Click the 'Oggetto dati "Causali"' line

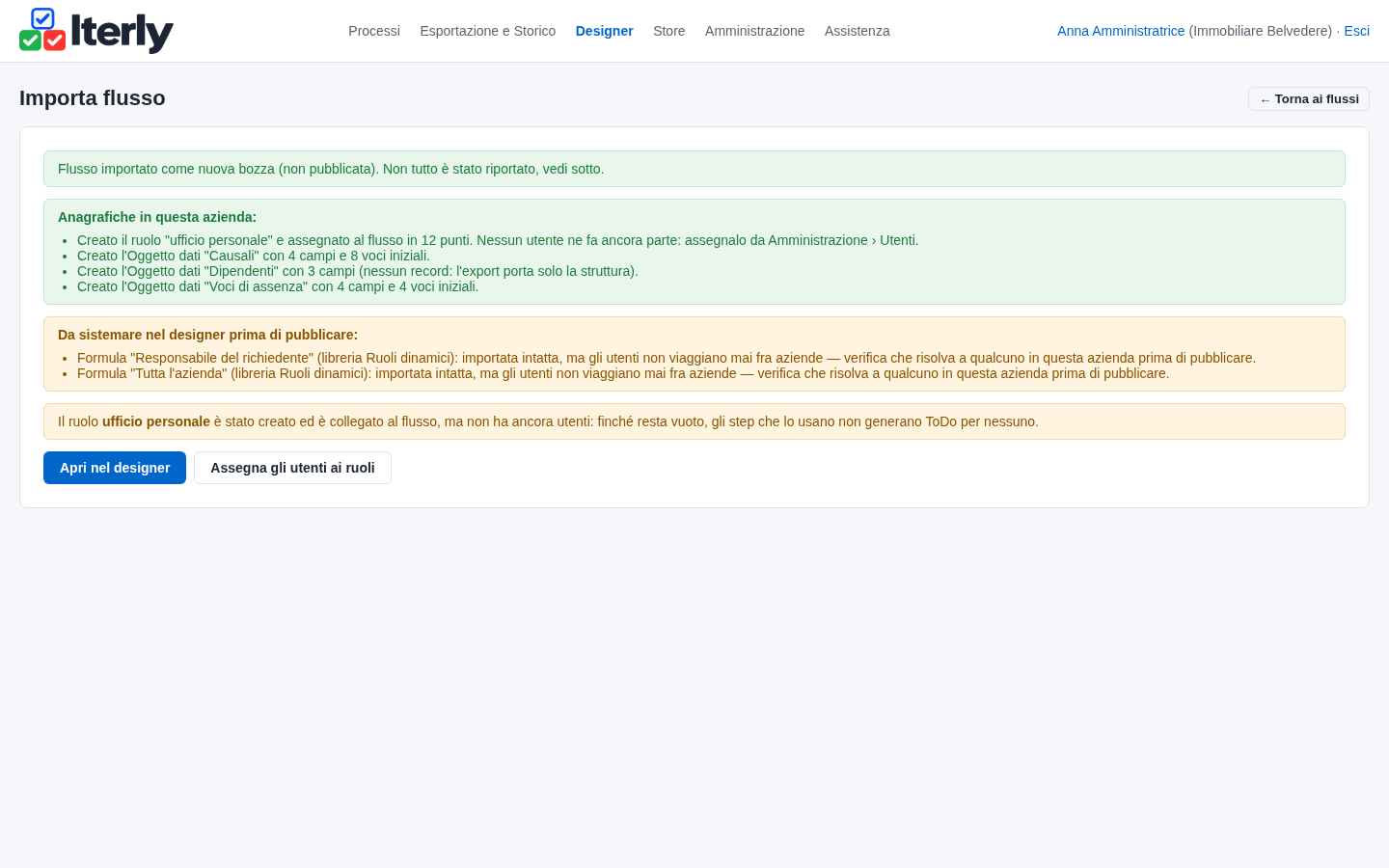pyautogui.click(x=254, y=256)
